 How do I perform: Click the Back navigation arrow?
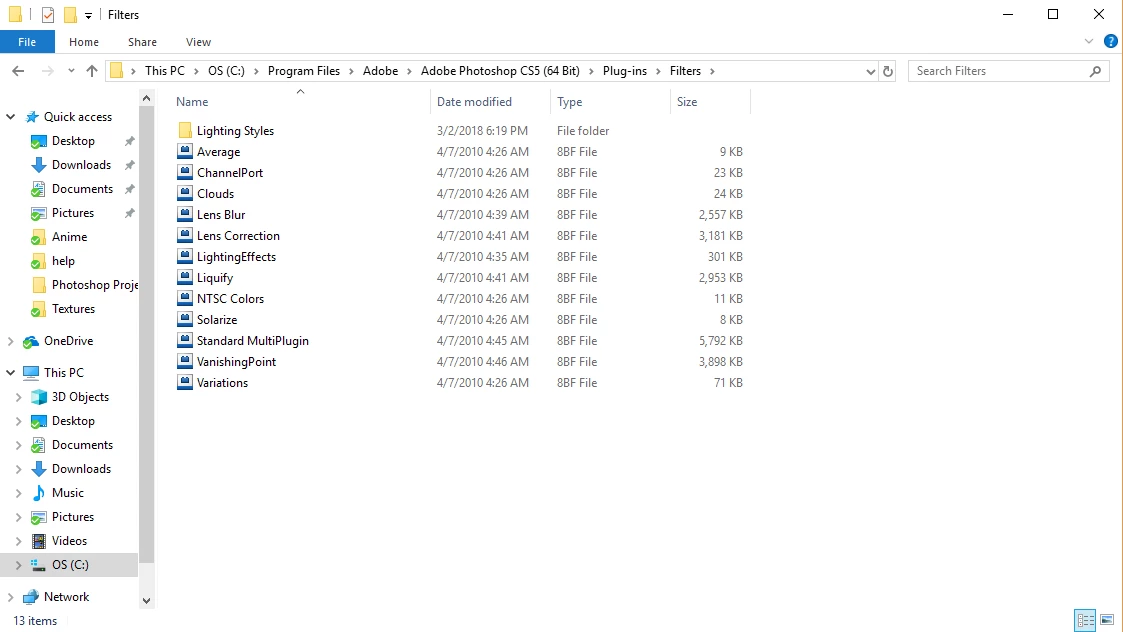point(18,71)
